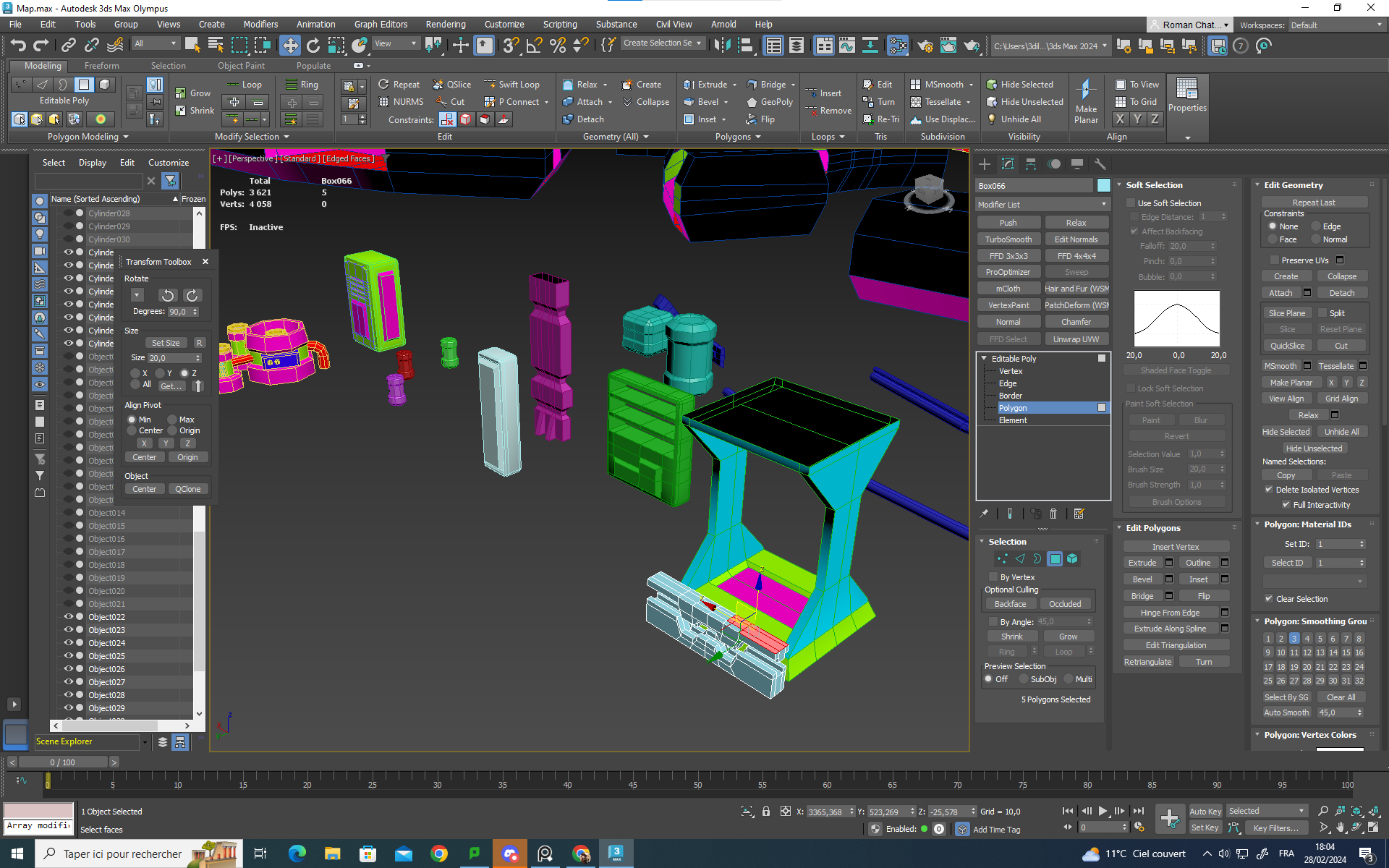Click Auto Smooth button
This screenshot has height=868, width=1389.
[1286, 712]
